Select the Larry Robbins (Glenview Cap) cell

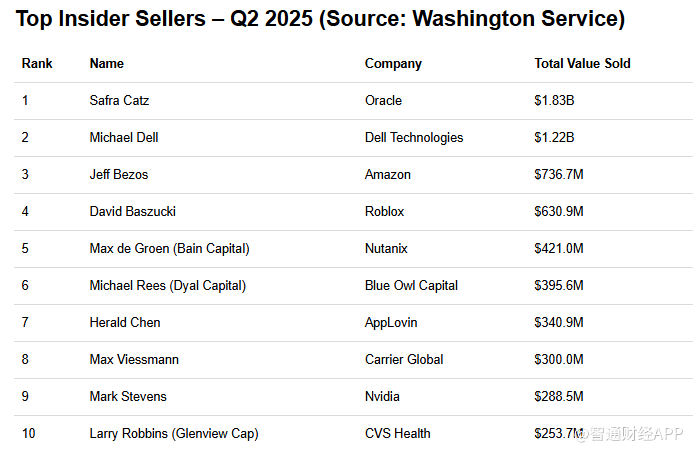tap(174, 434)
